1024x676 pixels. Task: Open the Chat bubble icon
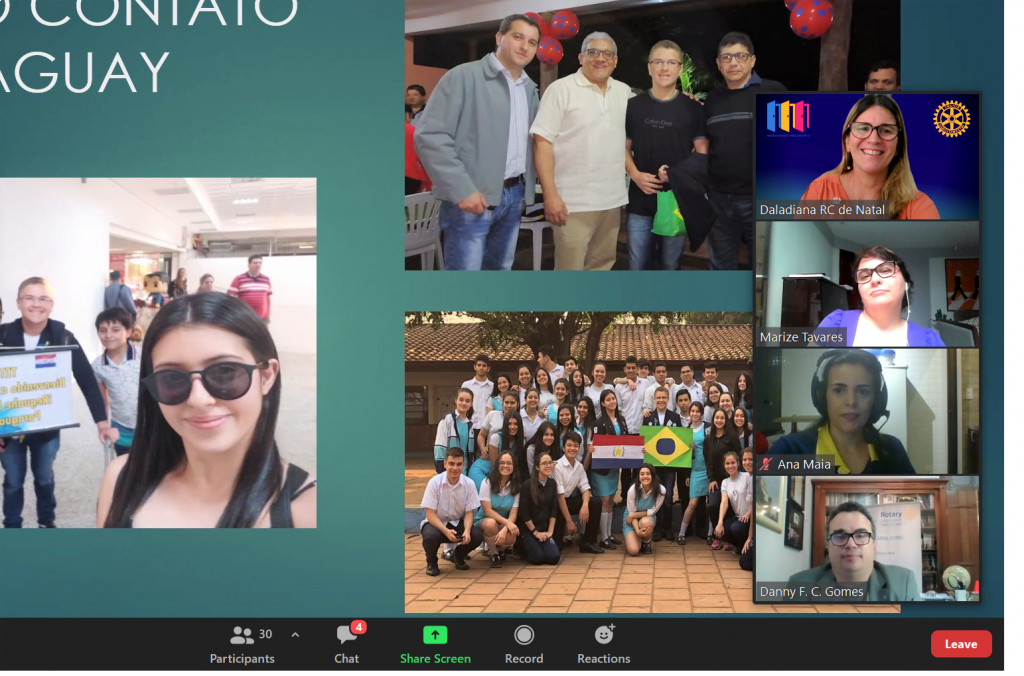click(346, 635)
